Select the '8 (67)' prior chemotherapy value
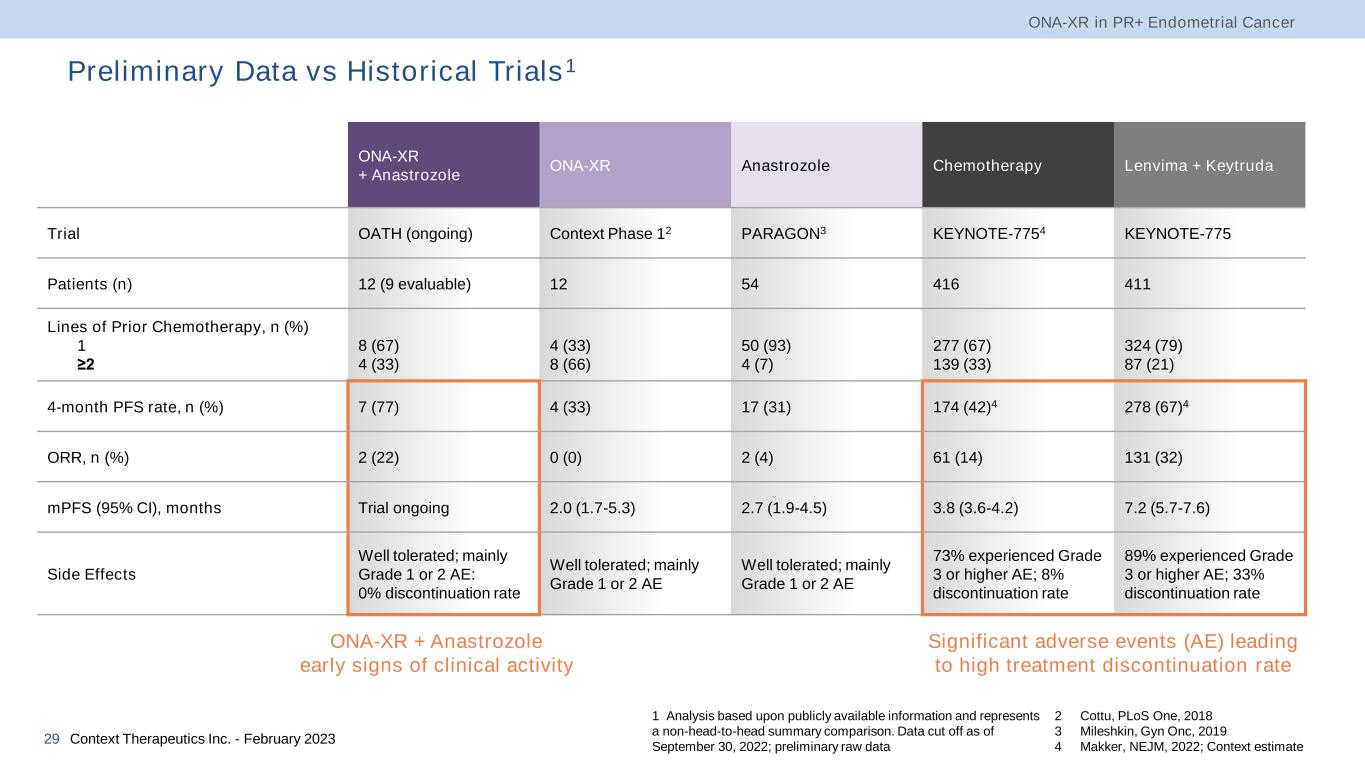The height and width of the screenshot is (768, 1365). (379, 346)
